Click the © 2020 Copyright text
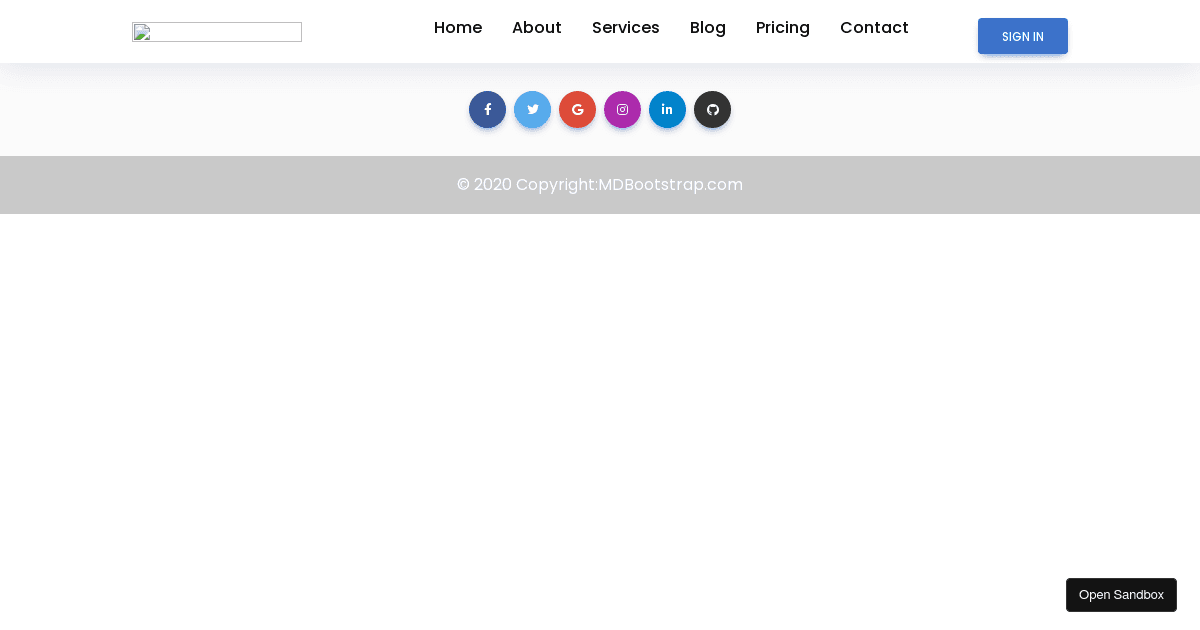1200x630 pixels. tap(527, 185)
